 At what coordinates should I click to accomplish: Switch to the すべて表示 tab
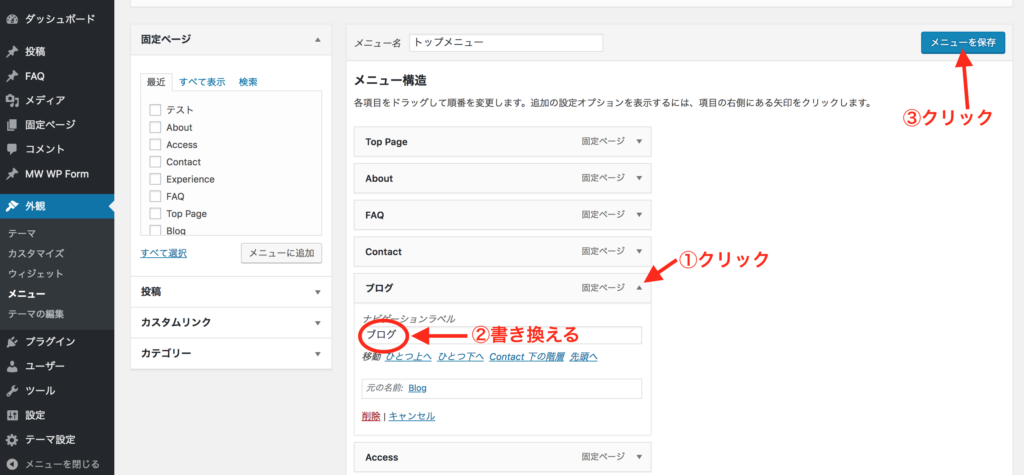[202, 82]
